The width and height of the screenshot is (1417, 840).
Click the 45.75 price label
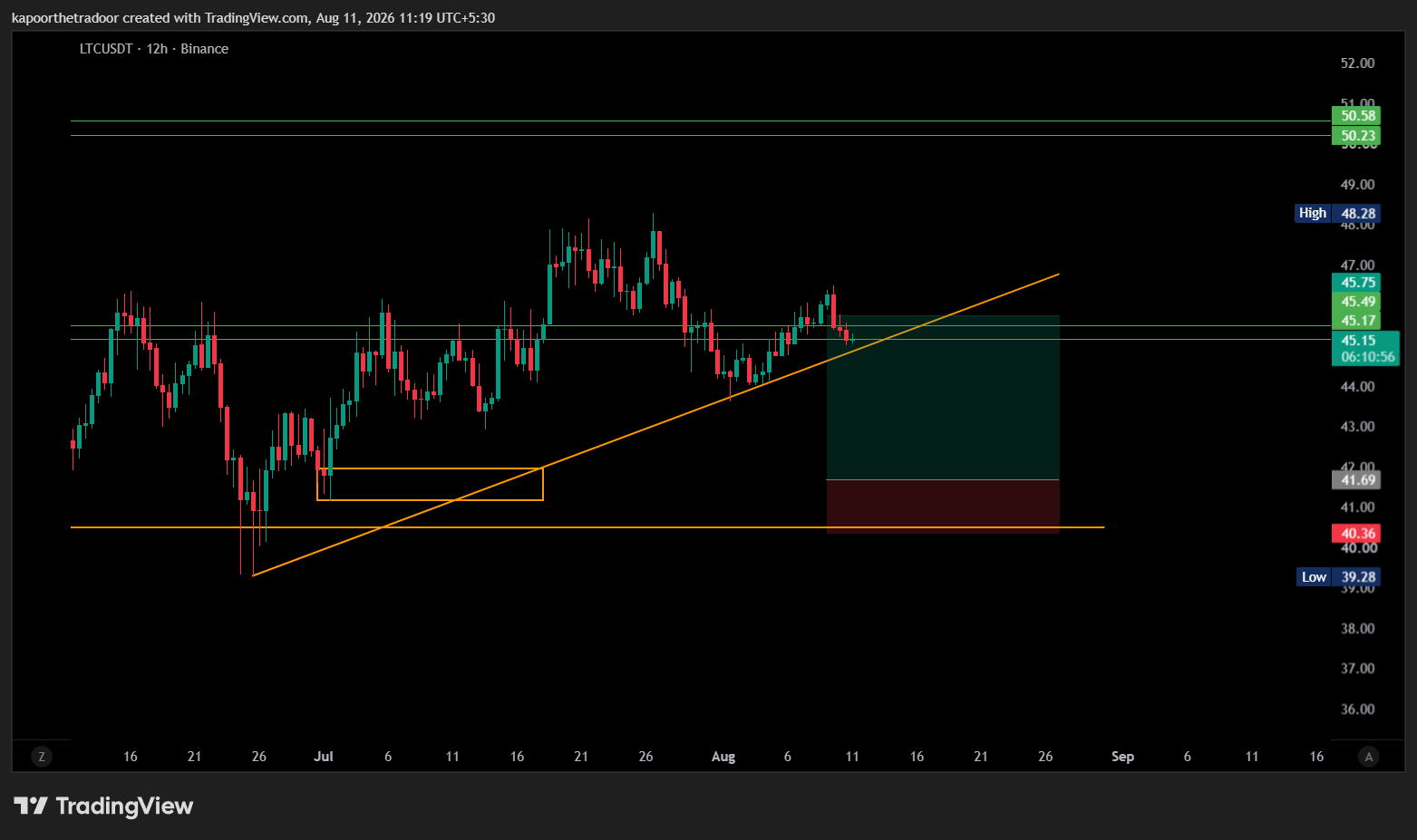pos(1356,283)
